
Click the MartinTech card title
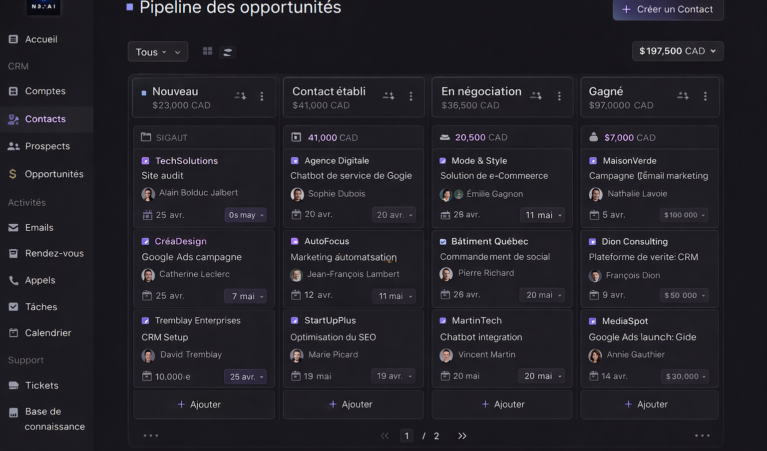coord(476,321)
